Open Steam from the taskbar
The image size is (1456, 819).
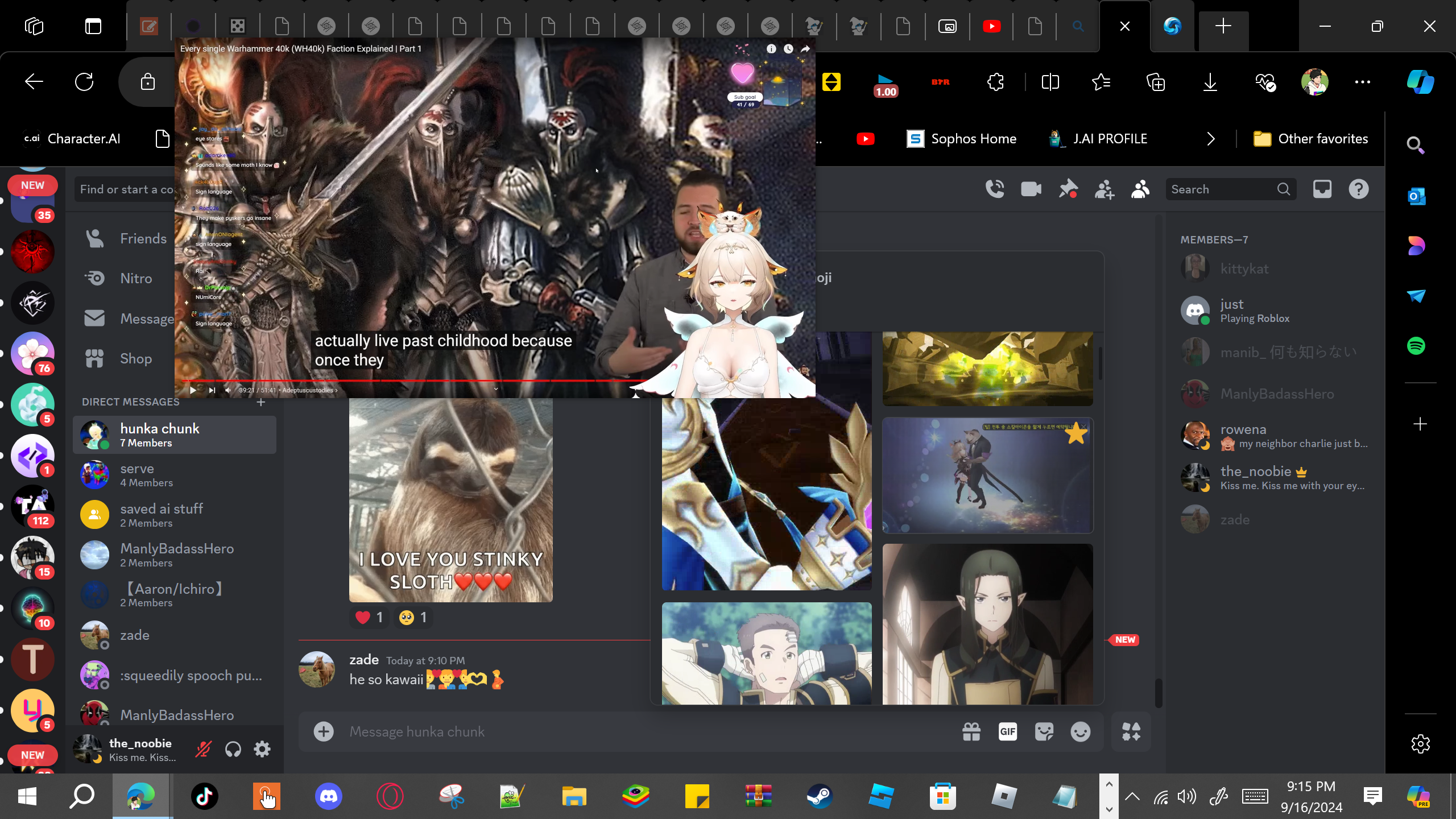click(820, 796)
